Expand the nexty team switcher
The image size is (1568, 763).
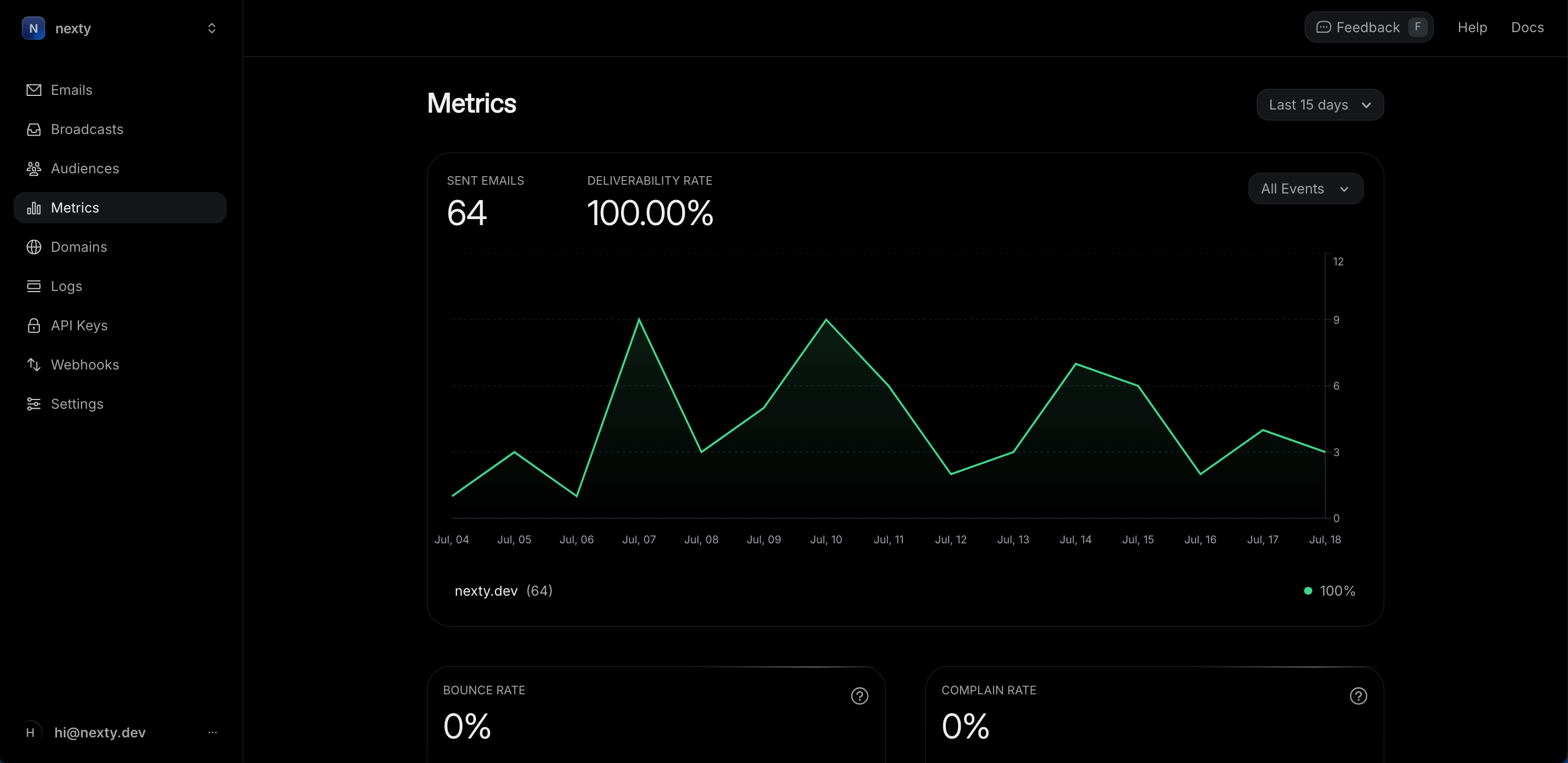click(211, 28)
